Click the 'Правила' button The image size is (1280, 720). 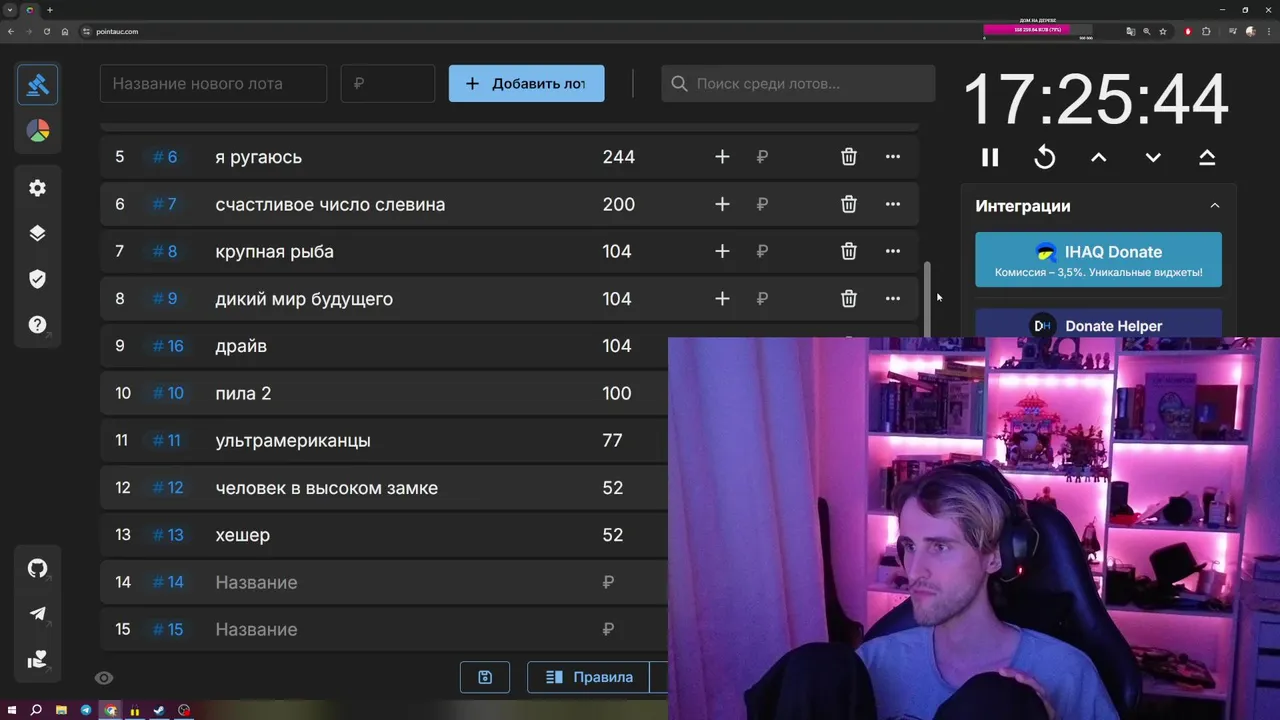click(588, 677)
